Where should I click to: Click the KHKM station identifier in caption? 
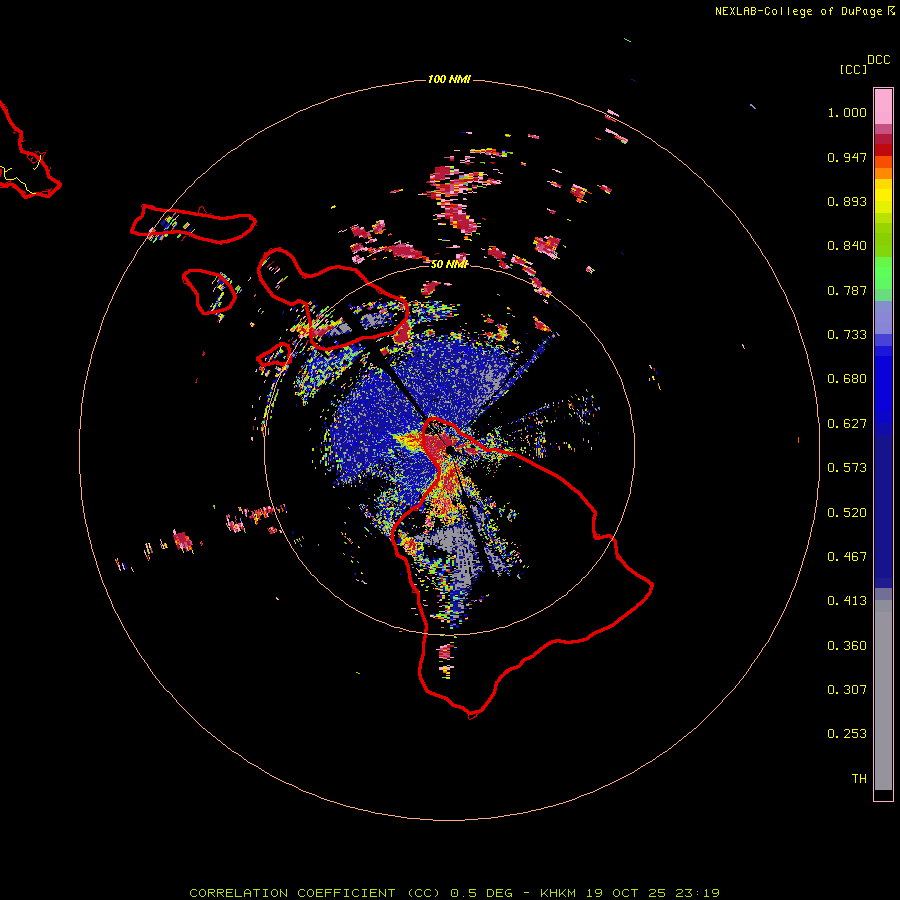pos(558,893)
